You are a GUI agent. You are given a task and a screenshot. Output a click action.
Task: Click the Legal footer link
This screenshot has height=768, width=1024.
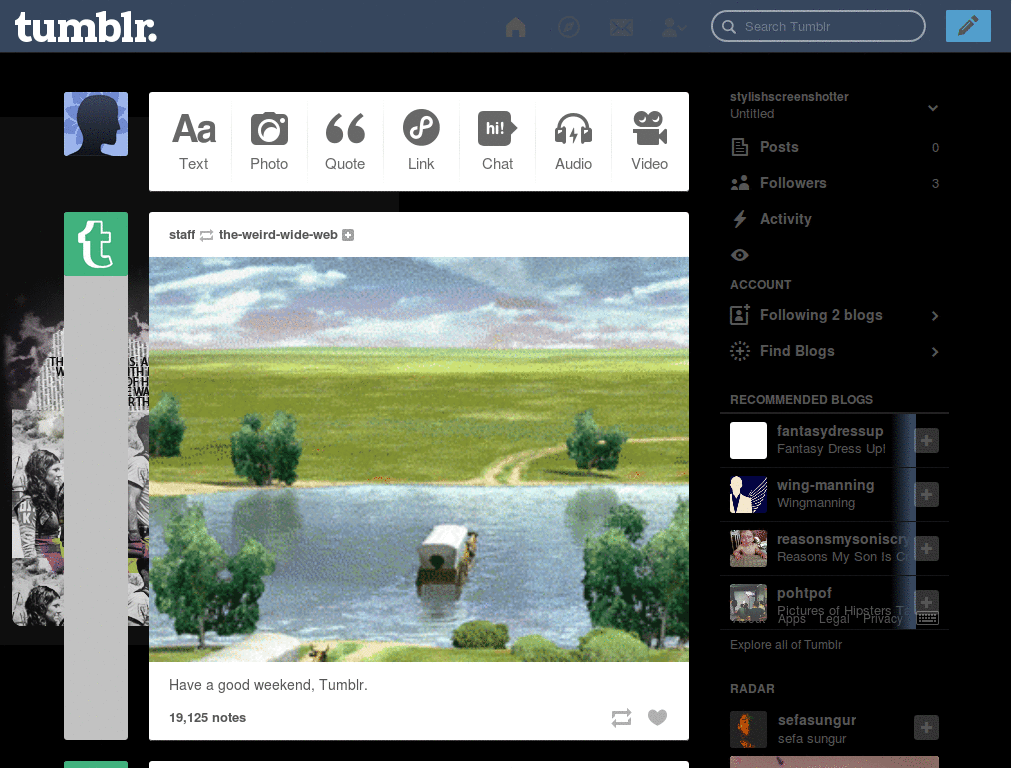pos(834,618)
